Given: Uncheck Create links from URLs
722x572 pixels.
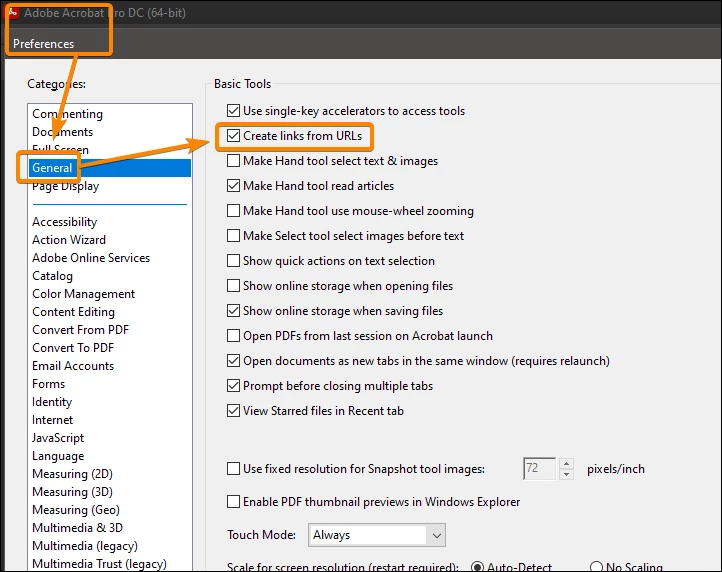Looking at the screenshot, I should [x=233, y=135].
